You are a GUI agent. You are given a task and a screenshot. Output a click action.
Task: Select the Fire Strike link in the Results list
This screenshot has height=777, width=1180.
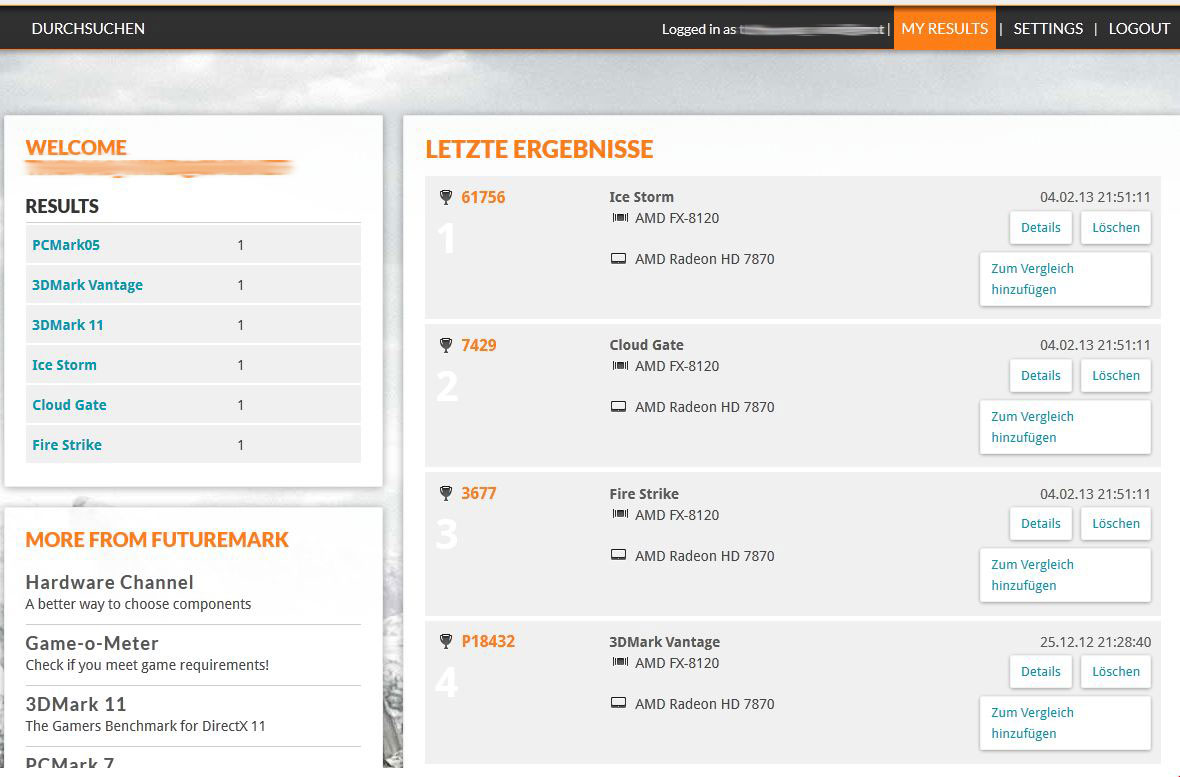tap(67, 444)
